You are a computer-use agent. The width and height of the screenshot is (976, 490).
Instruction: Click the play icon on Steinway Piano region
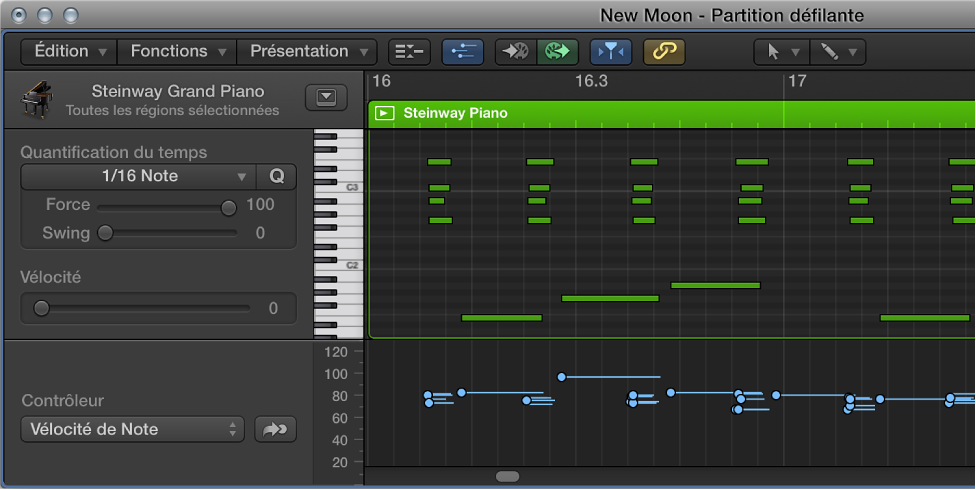tap(384, 113)
